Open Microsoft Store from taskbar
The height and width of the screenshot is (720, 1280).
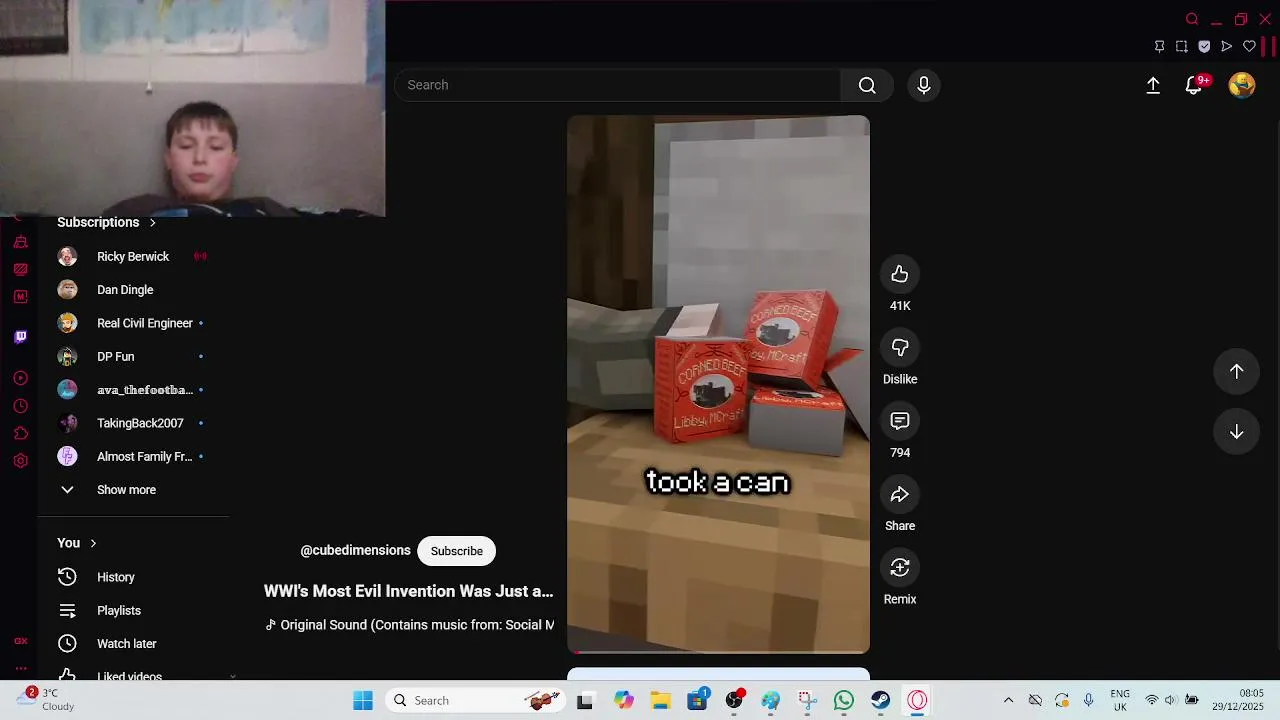coord(697,700)
